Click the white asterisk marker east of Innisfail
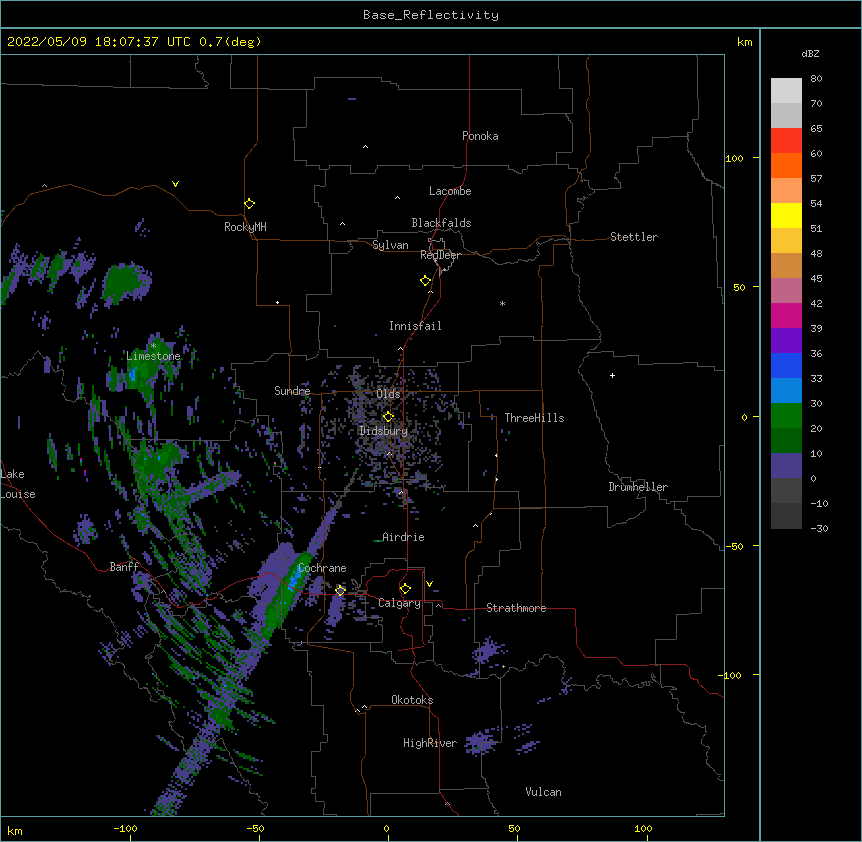 tap(502, 303)
